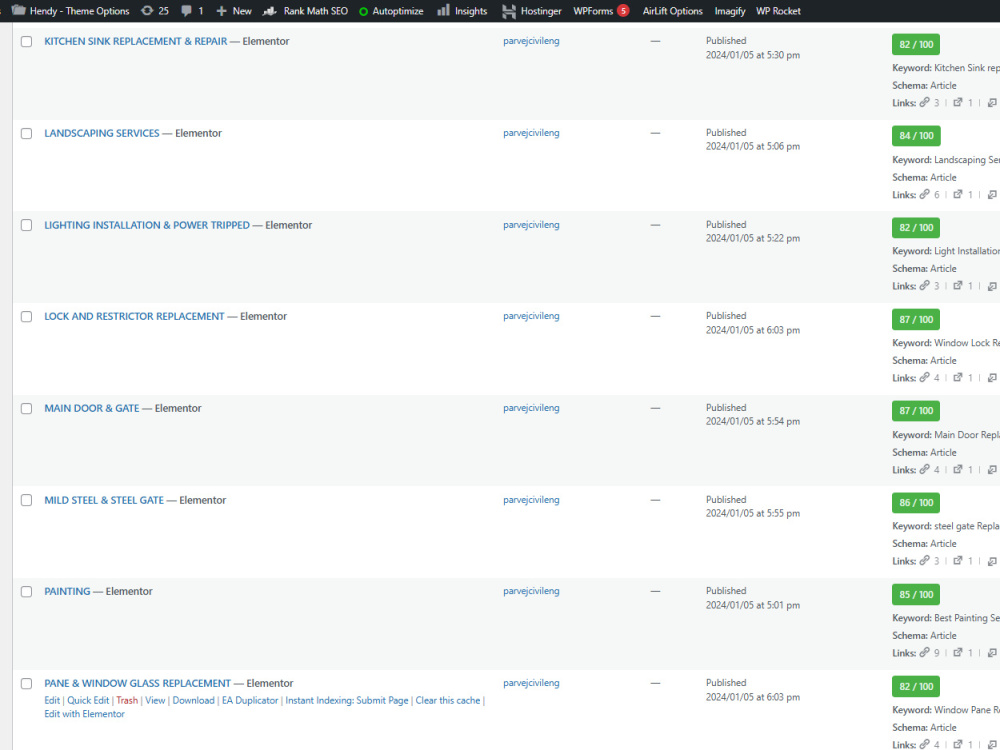Click the plus New icon
Image resolution: width=1000 pixels, height=750 pixels.
(x=221, y=11)
